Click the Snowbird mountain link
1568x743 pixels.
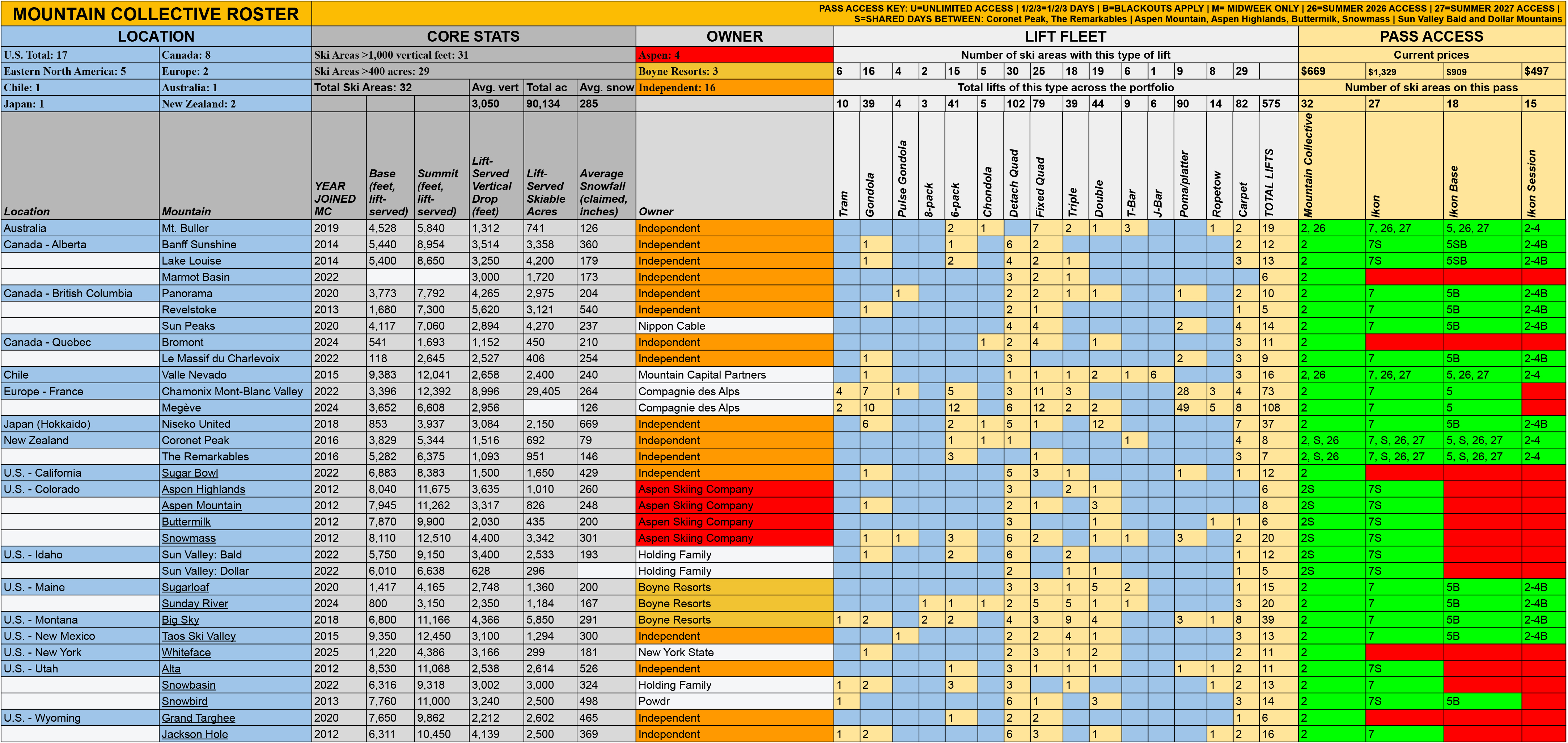(185, 702)
